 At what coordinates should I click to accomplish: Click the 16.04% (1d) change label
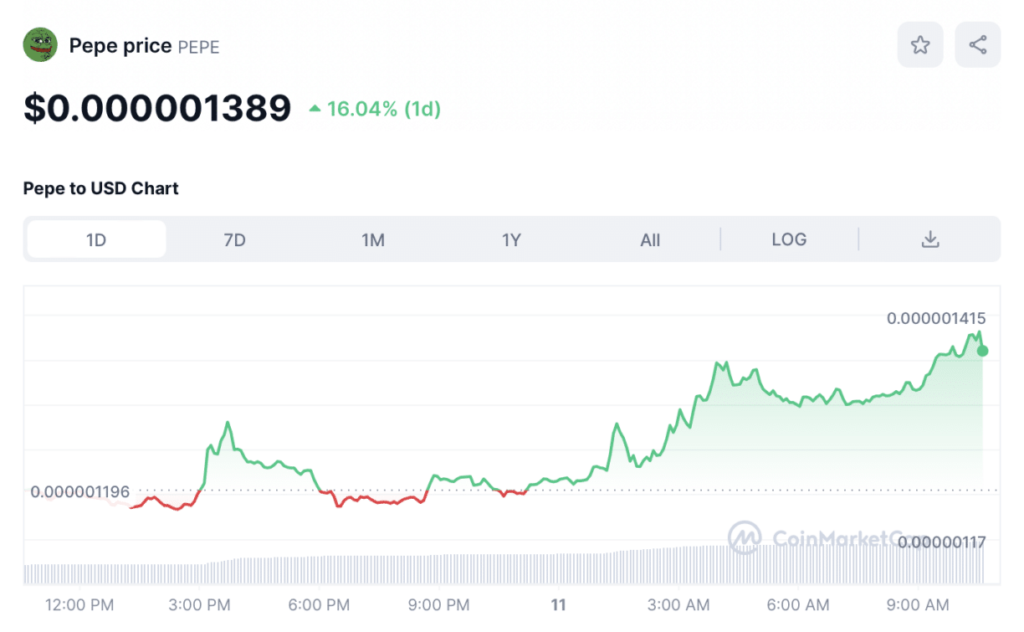[x=384, y=109]
